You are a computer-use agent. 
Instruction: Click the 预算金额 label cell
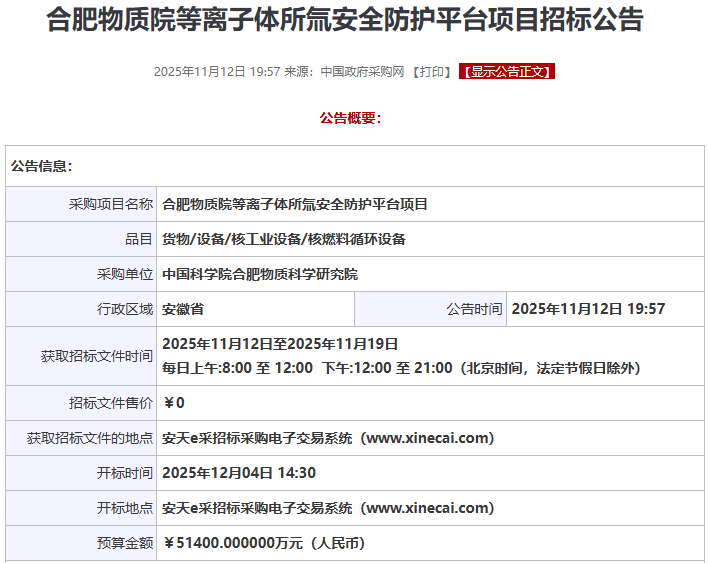(81, 543)
